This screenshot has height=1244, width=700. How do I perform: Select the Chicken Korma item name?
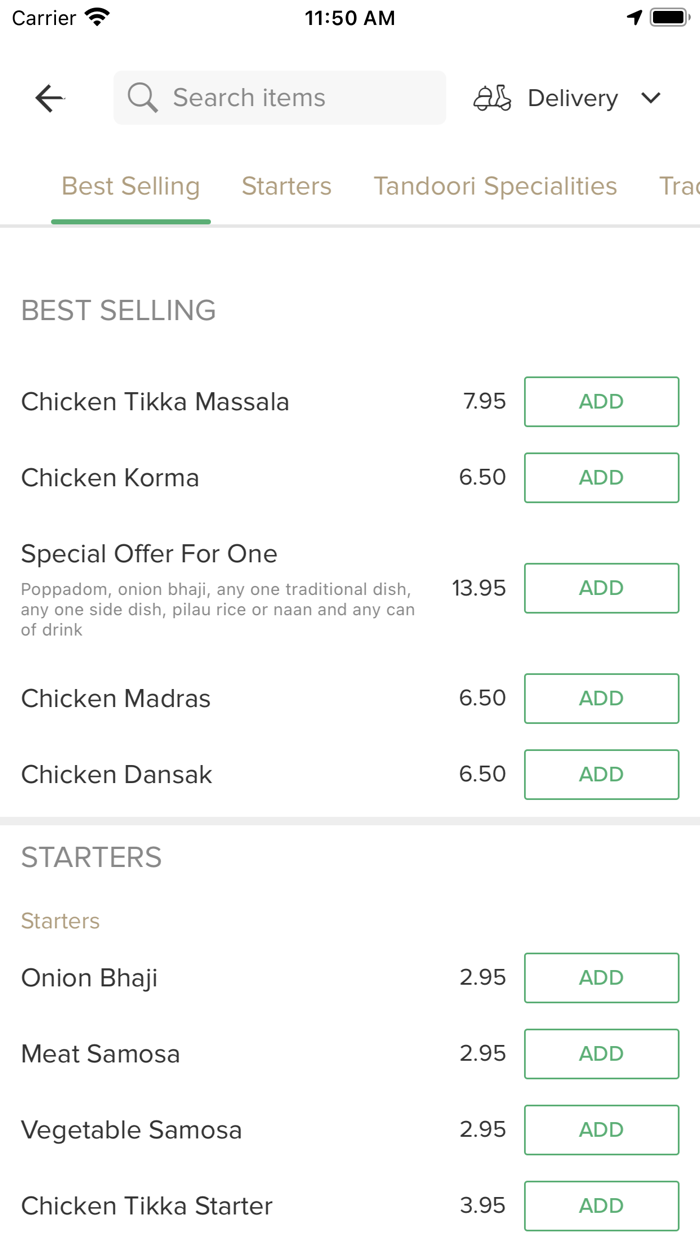(109, 477)
